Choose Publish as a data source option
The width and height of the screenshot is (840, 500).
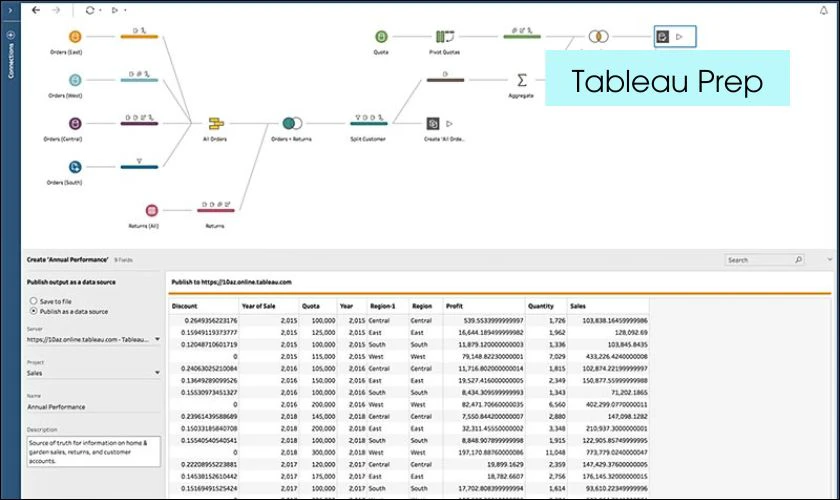[x=34, y=311]
